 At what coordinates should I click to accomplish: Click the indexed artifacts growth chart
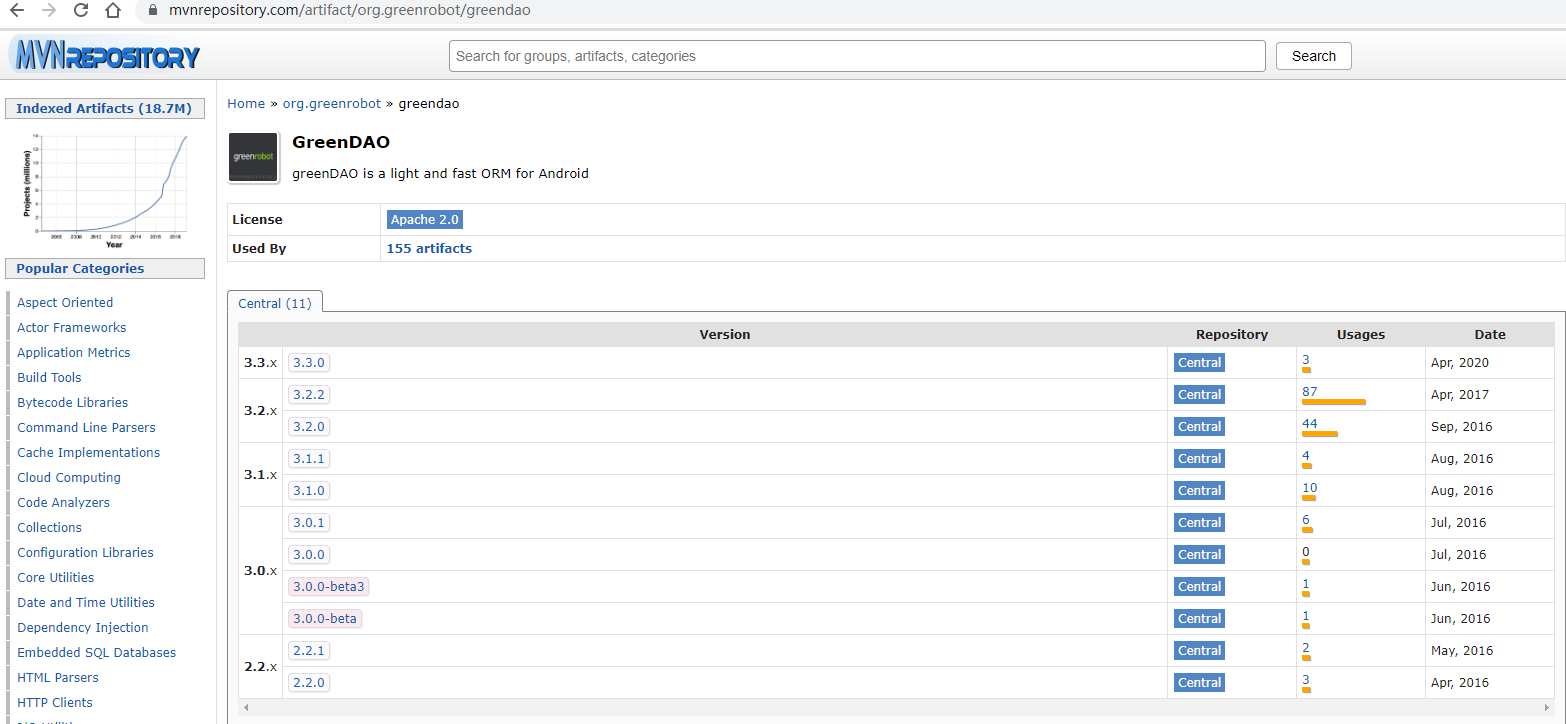[x=105, y=190]
